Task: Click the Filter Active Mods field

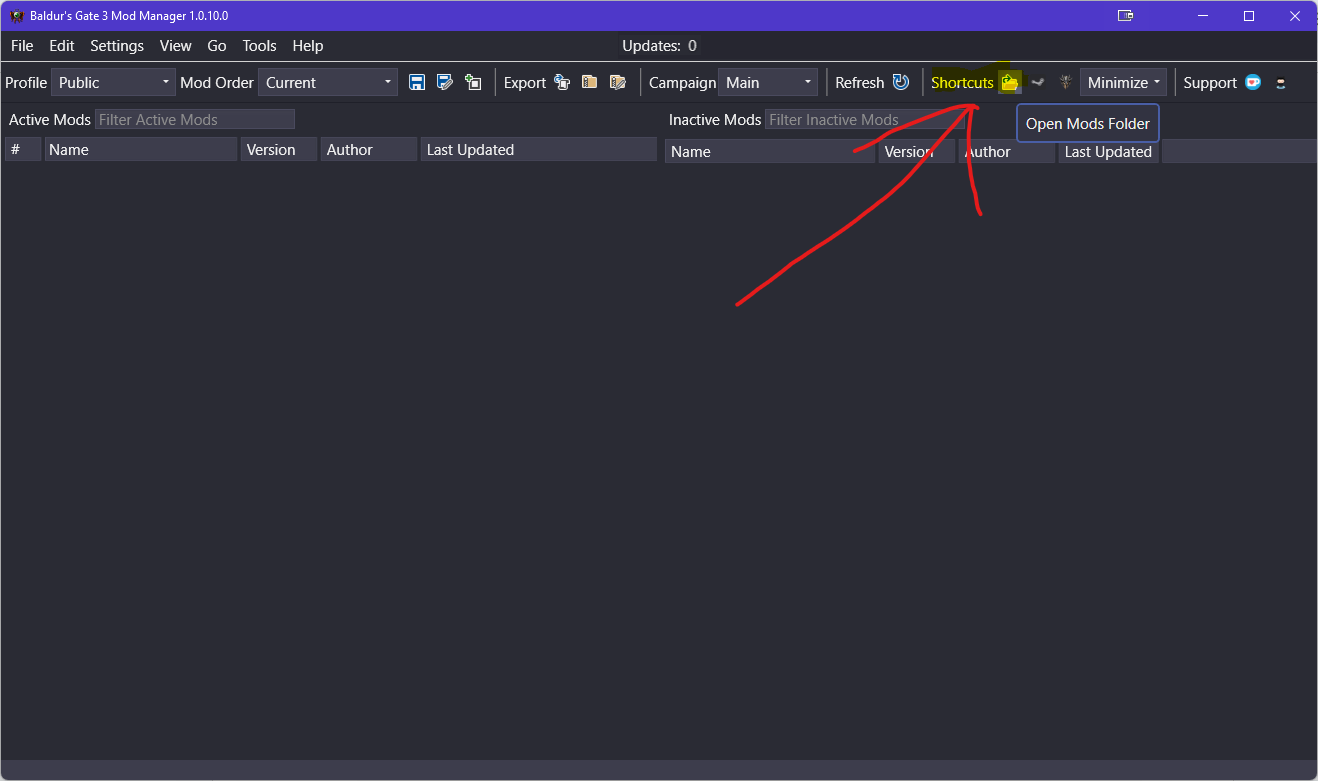Action: coord(195,119)
